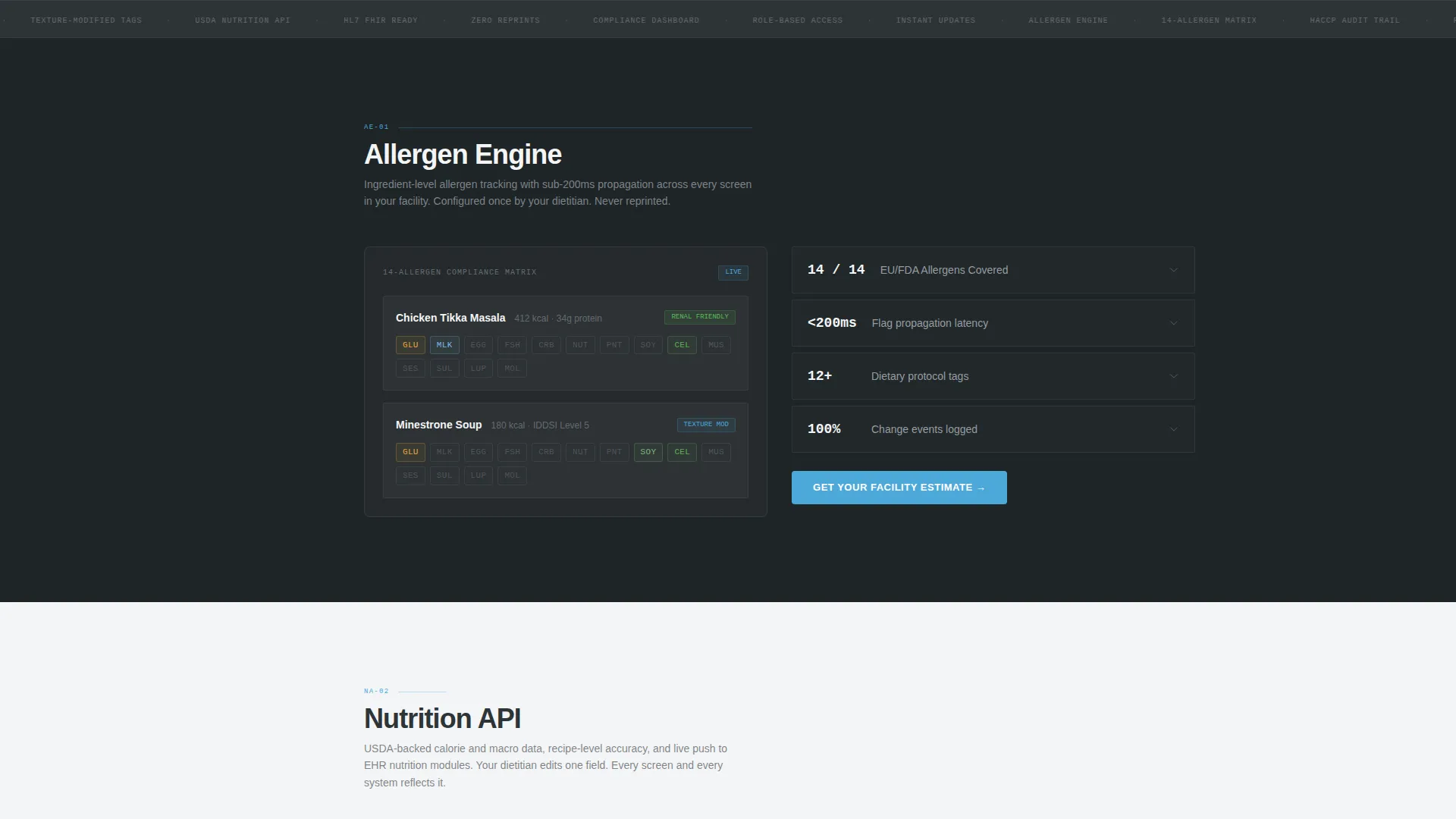Toggle the FSH chip under Minestrone Soup
Viewport: 1456px width, 819px height.
[x=513, y=452]
